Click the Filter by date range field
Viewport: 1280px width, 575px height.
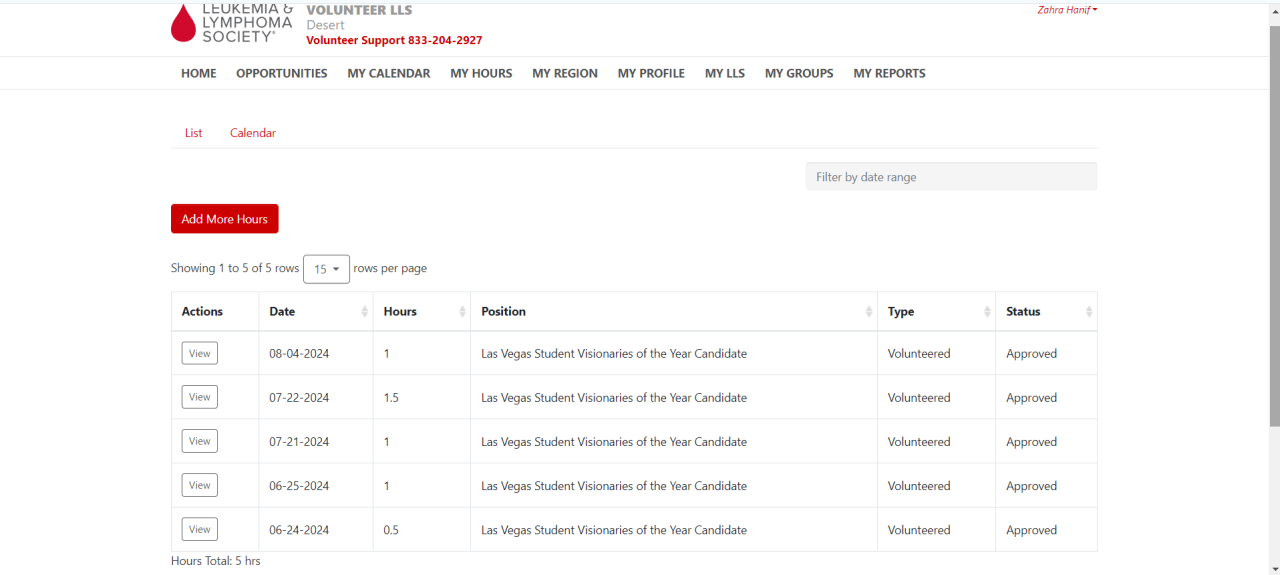(x=951, y=177)
